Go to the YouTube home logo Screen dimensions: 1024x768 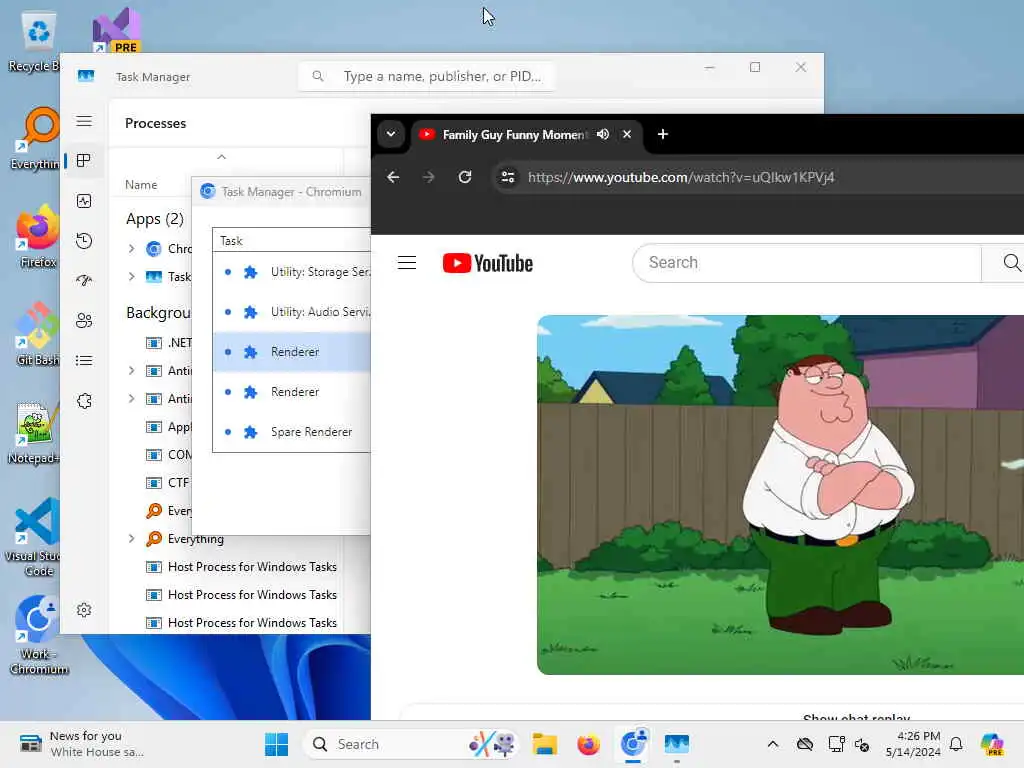[x=488, y=263]
